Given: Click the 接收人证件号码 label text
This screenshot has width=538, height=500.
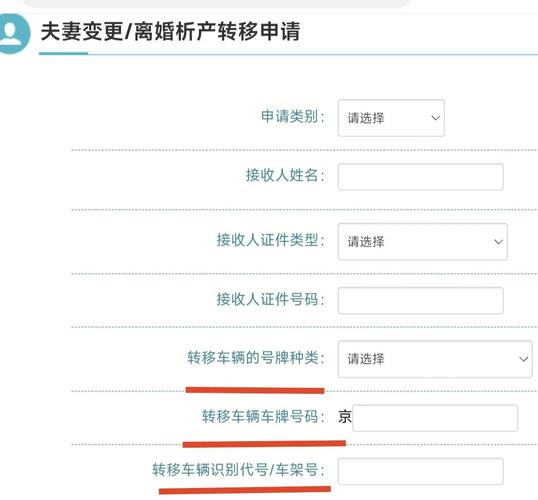Looking at the screenshot, I should (x=270, y=299).
